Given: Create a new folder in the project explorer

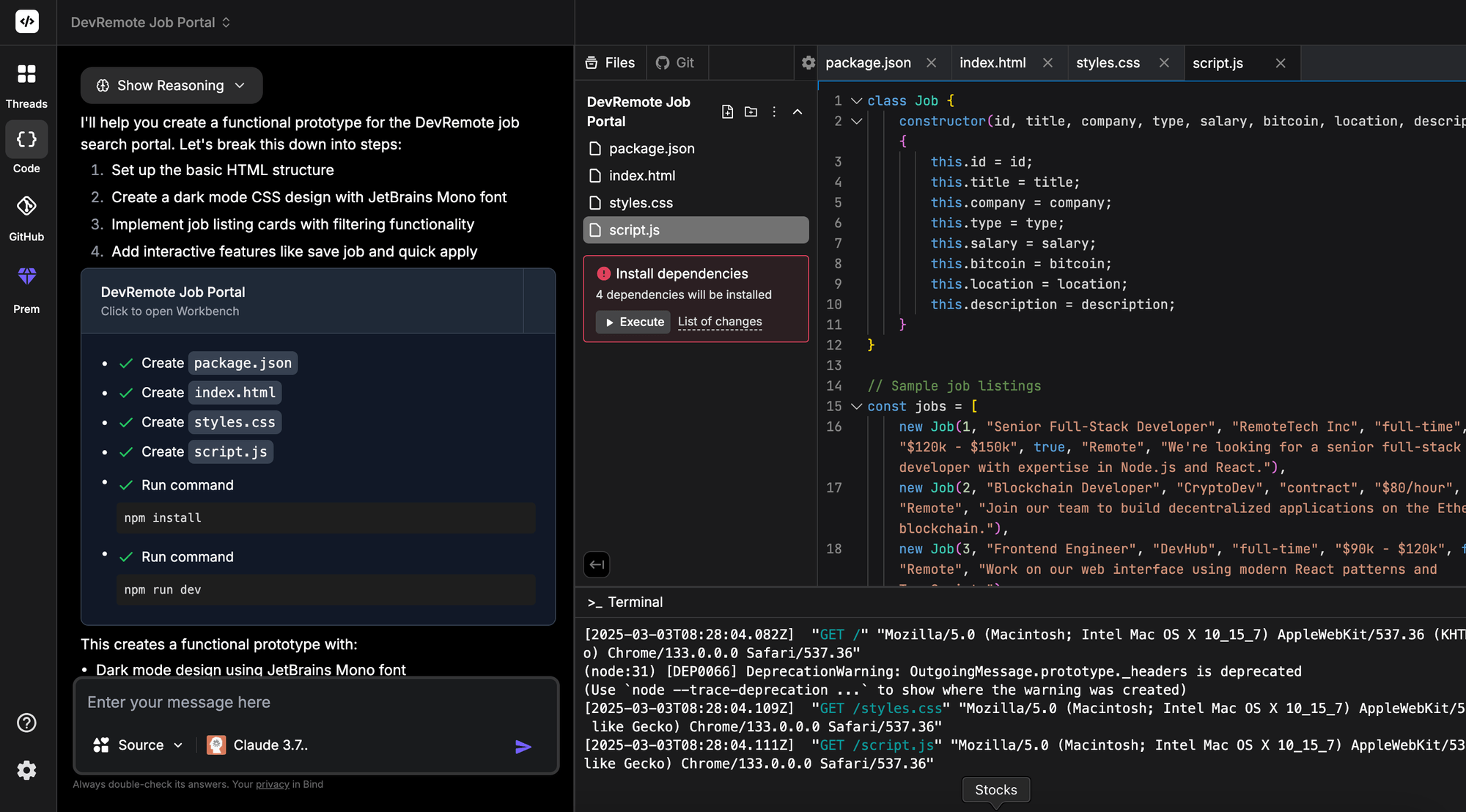Looking at the screenshot, I should tap(751, 111).
